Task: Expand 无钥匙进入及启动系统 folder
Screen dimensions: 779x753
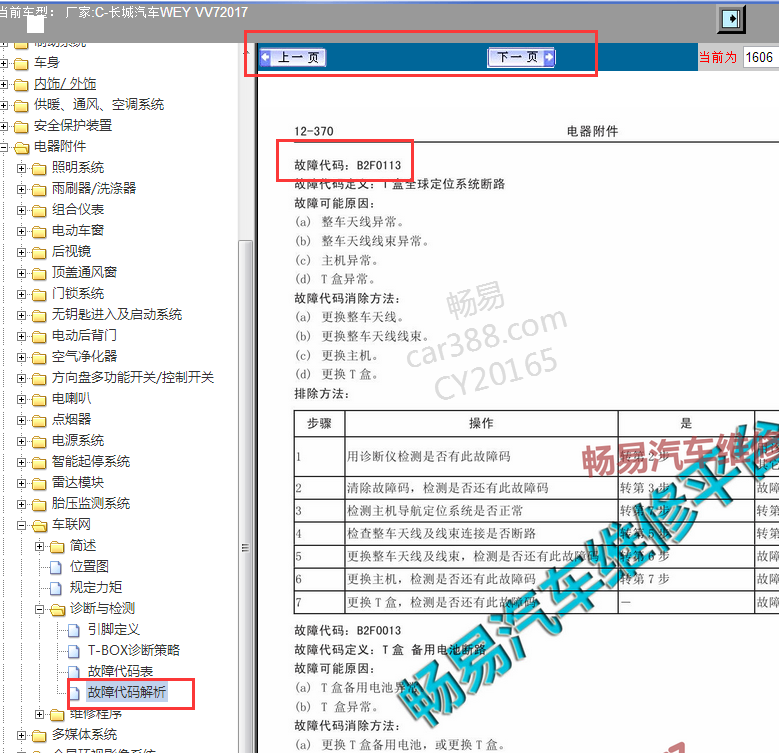Action: pos(21,315)
